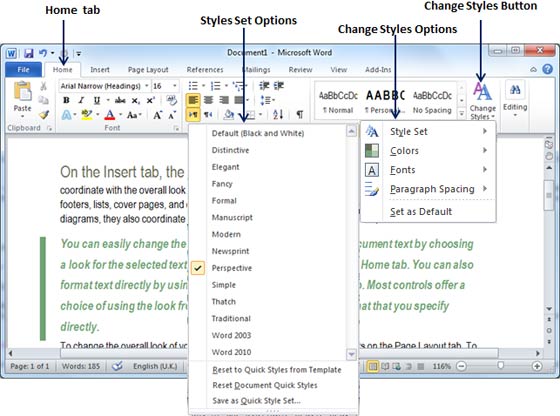Image resolution: width=560 pixels, height=416 pixels.
Task: Select Print Layout view icon in status bar
Action: [372, 366]
